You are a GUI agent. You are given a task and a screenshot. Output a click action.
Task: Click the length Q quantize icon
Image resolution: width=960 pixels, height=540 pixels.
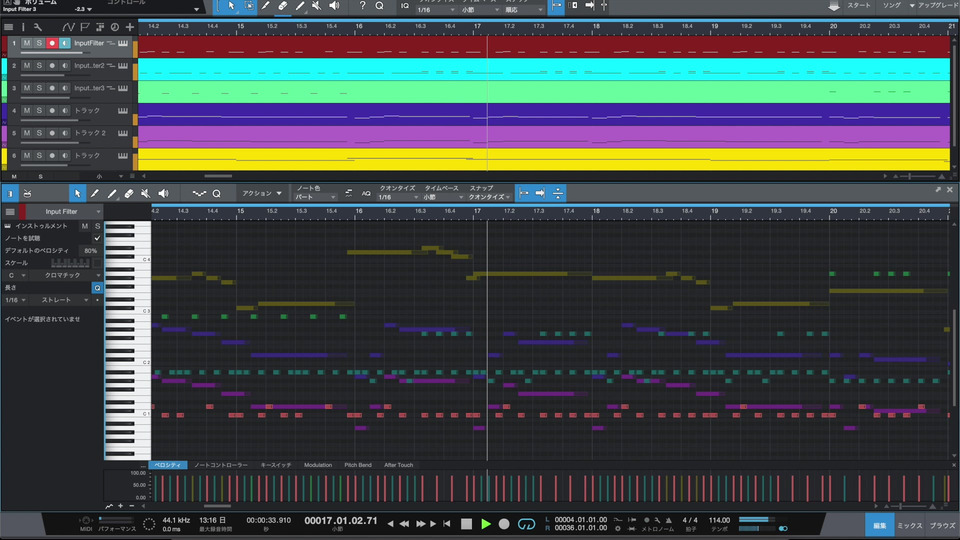[97, 288]
